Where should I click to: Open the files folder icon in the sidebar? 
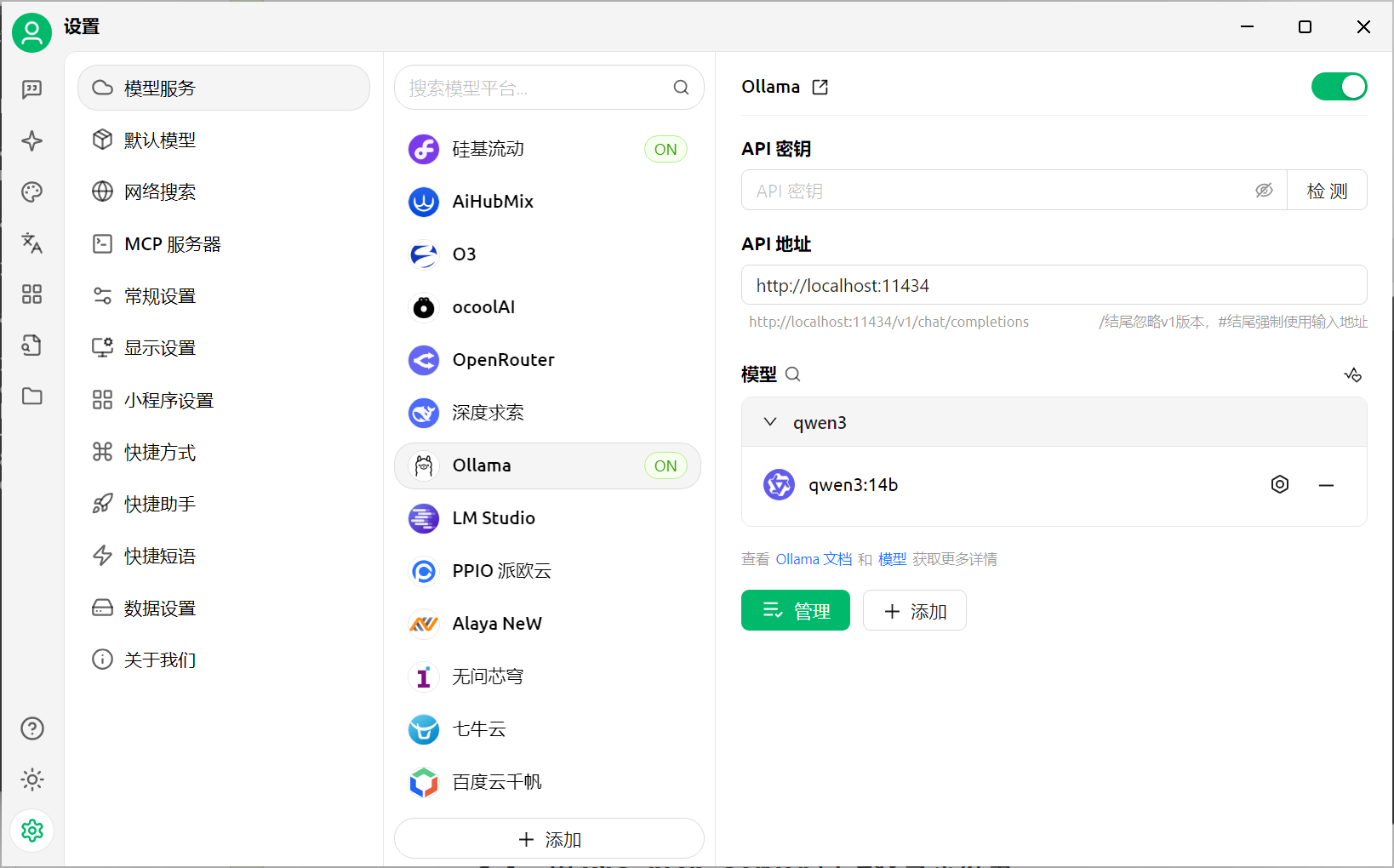tap(31, 397)
